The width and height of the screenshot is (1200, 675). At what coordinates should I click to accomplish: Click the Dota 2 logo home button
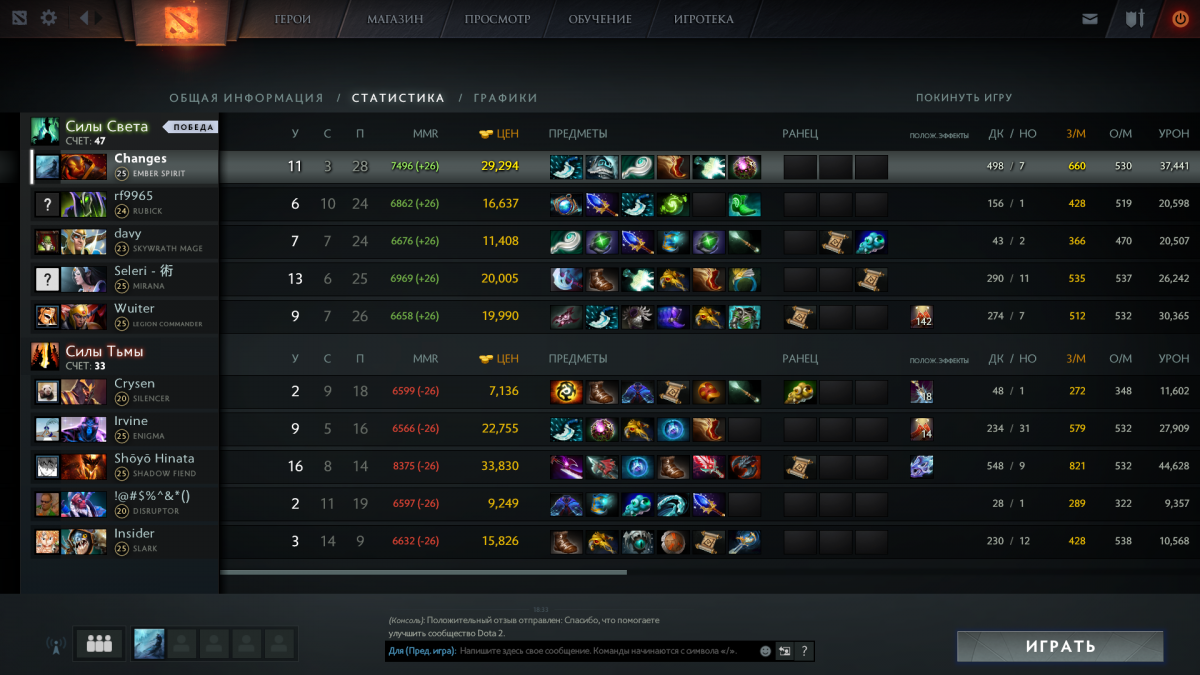pos(180,20)
